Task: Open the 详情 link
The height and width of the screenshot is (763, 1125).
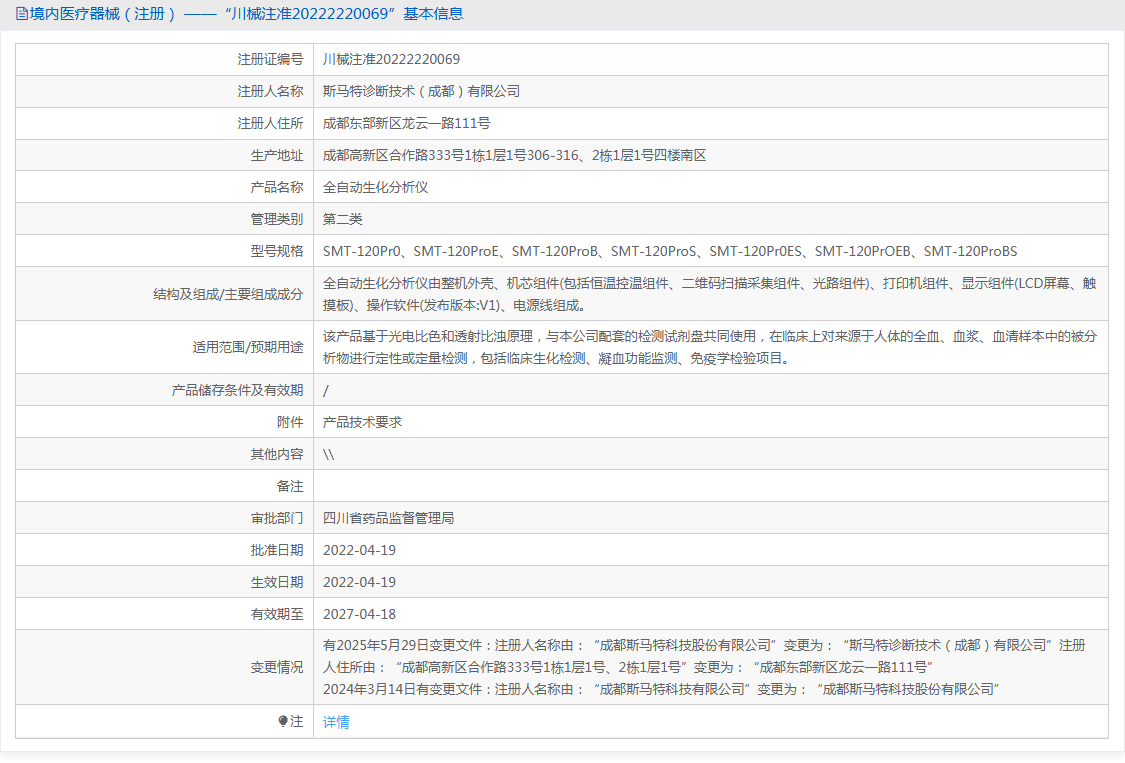Action: click(336, 722)
